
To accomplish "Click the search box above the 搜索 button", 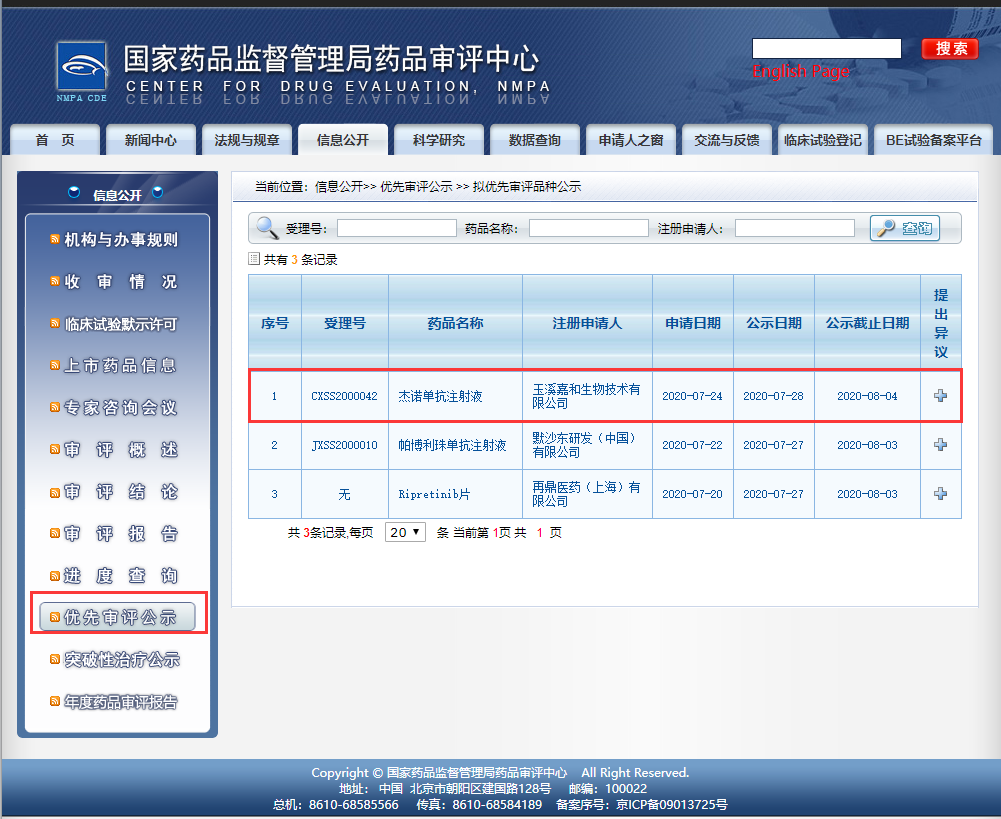I will click(825, 47).
